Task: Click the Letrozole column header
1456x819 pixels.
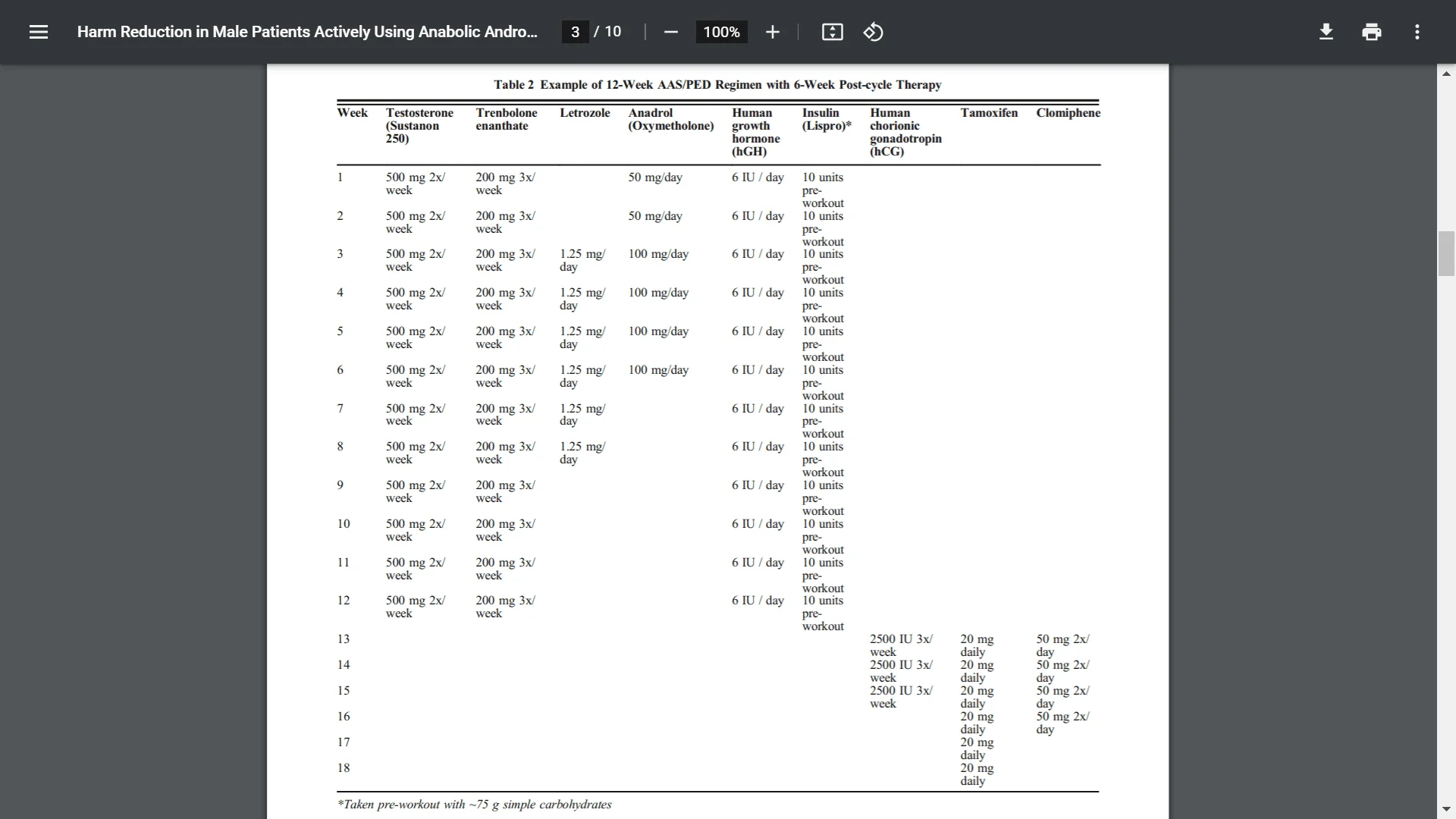Action: pyautogui.click(x=585, y=113)
